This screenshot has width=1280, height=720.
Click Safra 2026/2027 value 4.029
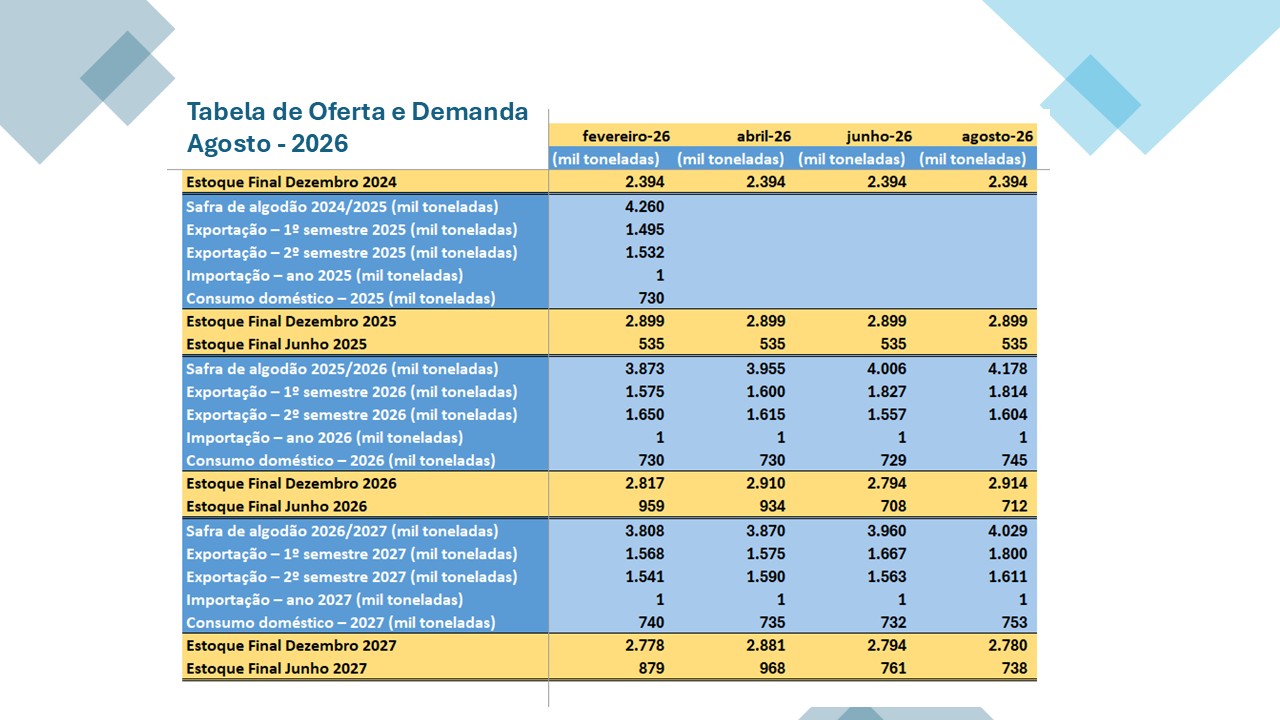click(x=1008, y=531)
